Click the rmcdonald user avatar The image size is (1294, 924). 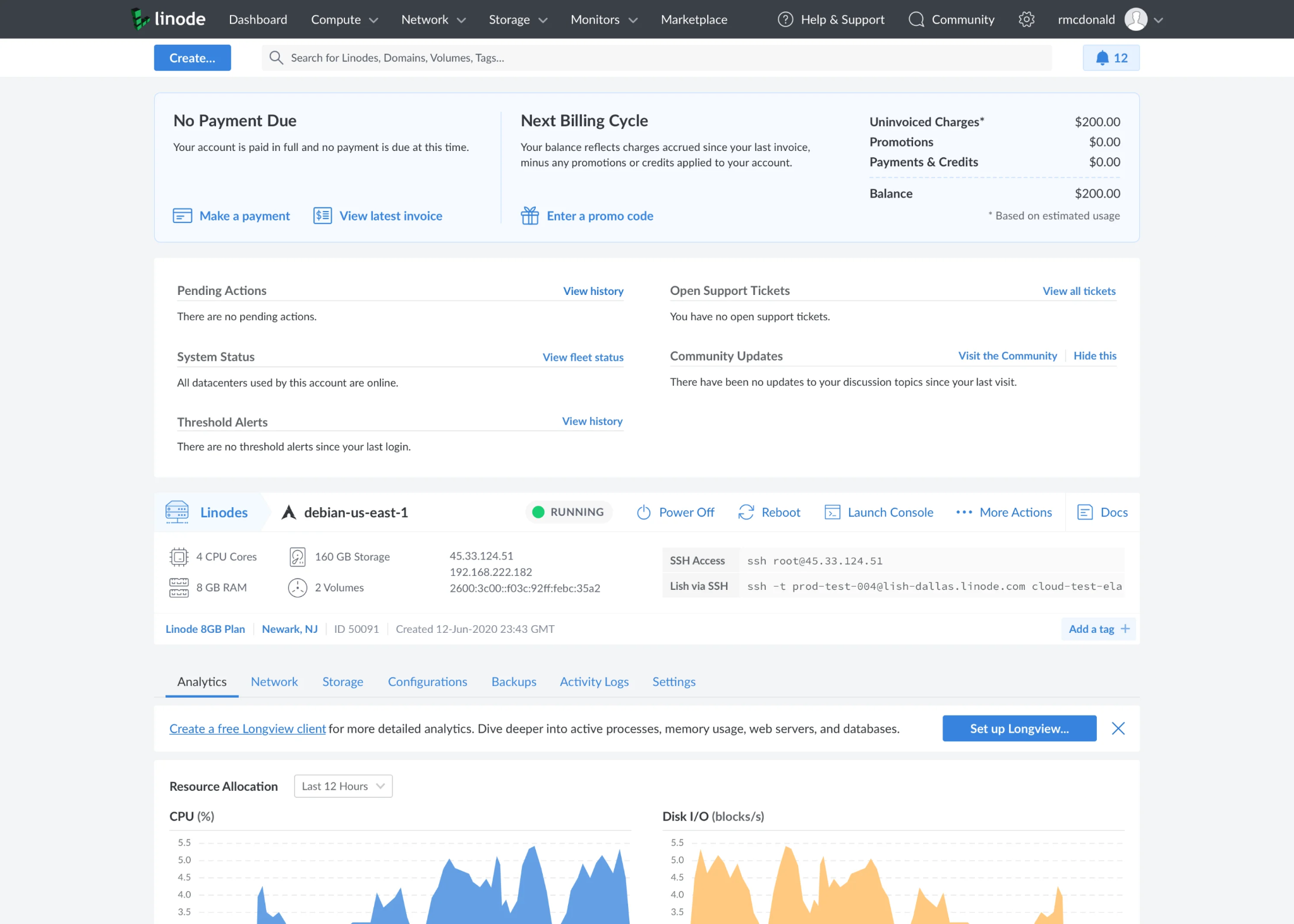[x=1135, y=20]
